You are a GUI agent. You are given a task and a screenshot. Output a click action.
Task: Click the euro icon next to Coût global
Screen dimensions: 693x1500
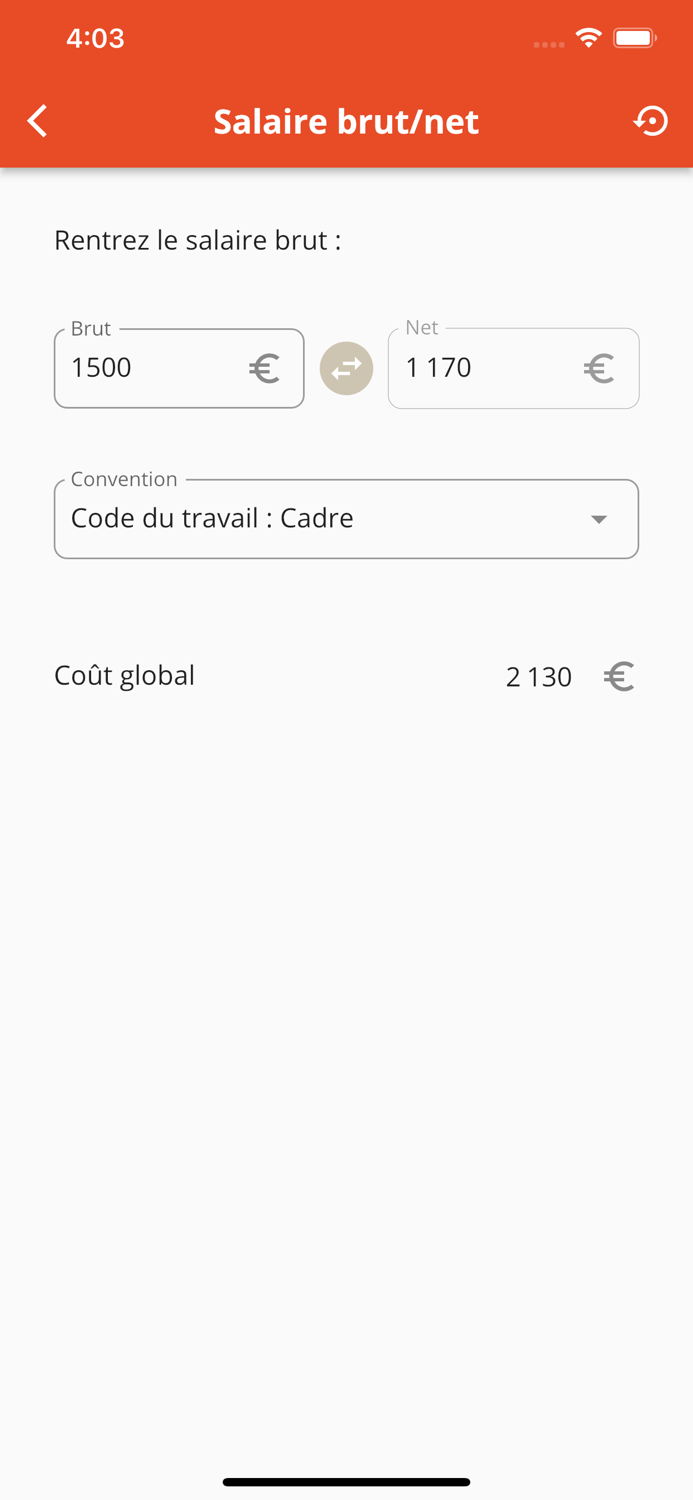(x=618, y=676)
